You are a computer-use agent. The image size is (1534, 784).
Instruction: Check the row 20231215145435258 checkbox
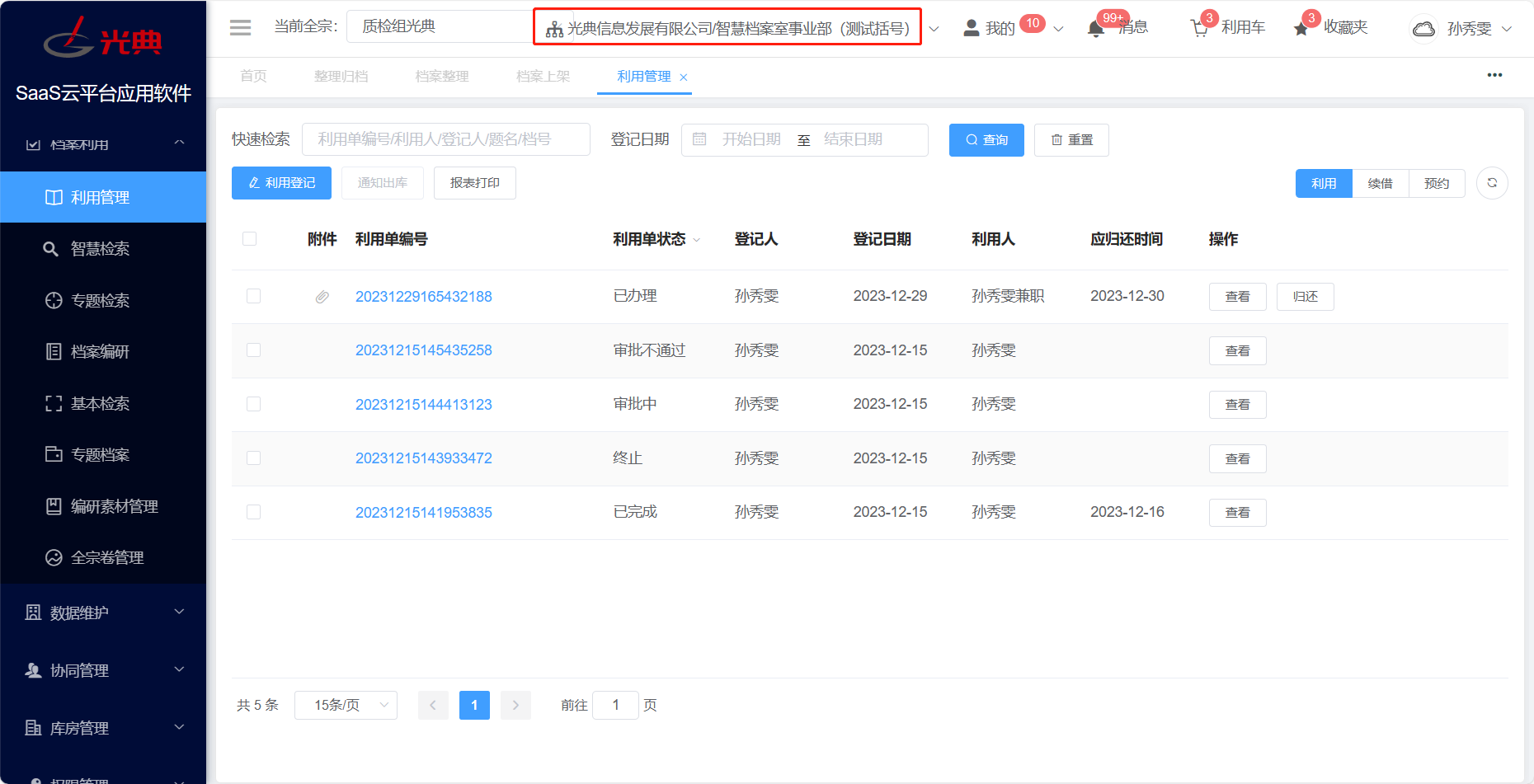click(x=253, y=350)
